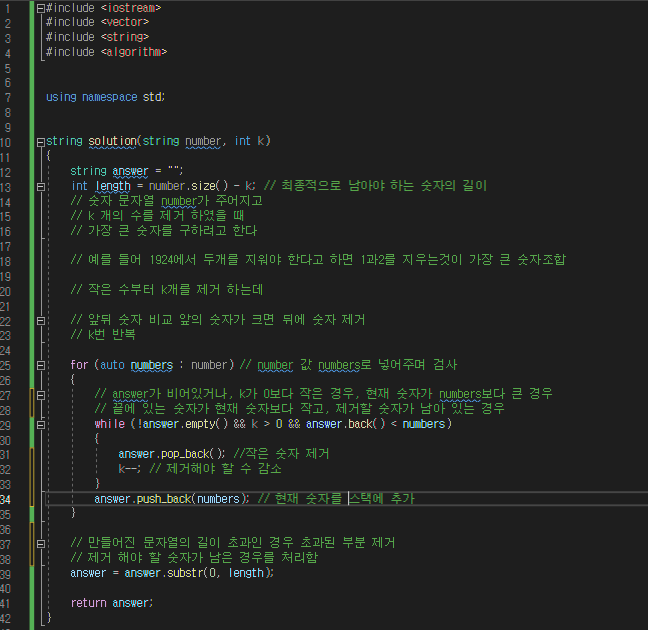Image resolution: width=648 pixels, height=630 pixels.
Task: Collapse the comment block at line 37
Action: click(40, 544)
